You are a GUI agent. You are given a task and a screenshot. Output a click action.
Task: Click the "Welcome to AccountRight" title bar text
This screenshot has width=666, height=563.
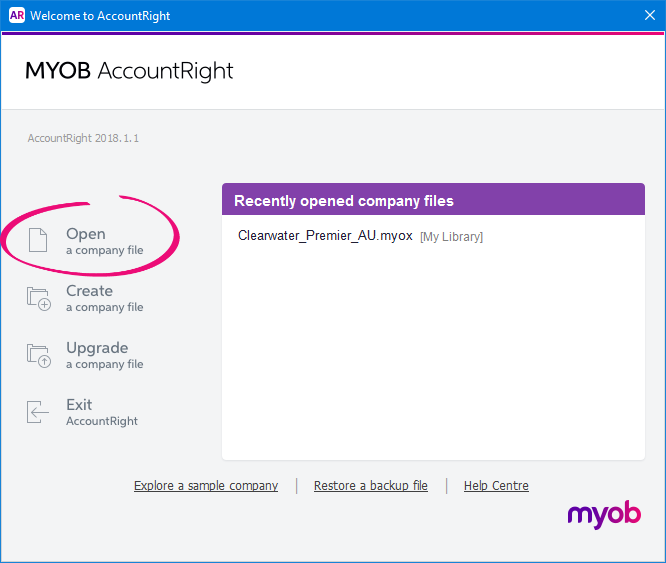point(100,16)
